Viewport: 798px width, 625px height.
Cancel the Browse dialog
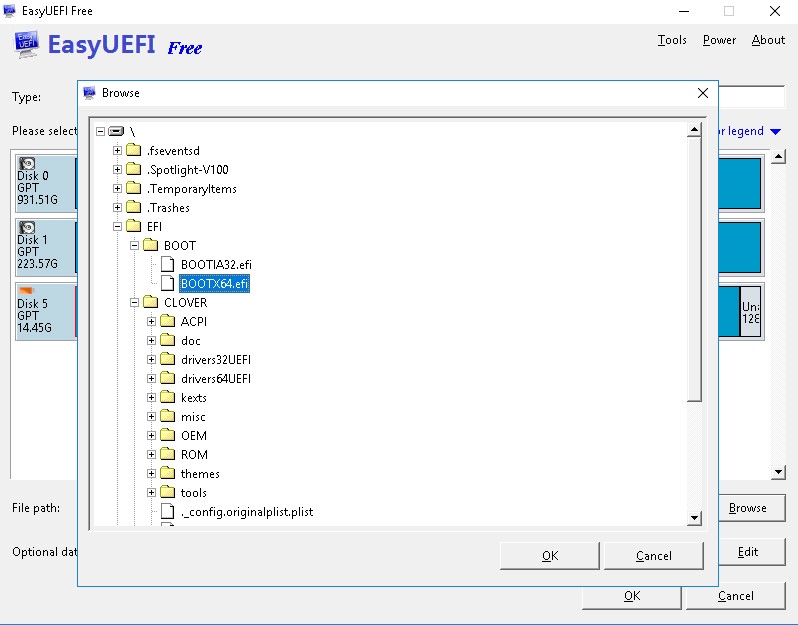click(x=653, y=556)
